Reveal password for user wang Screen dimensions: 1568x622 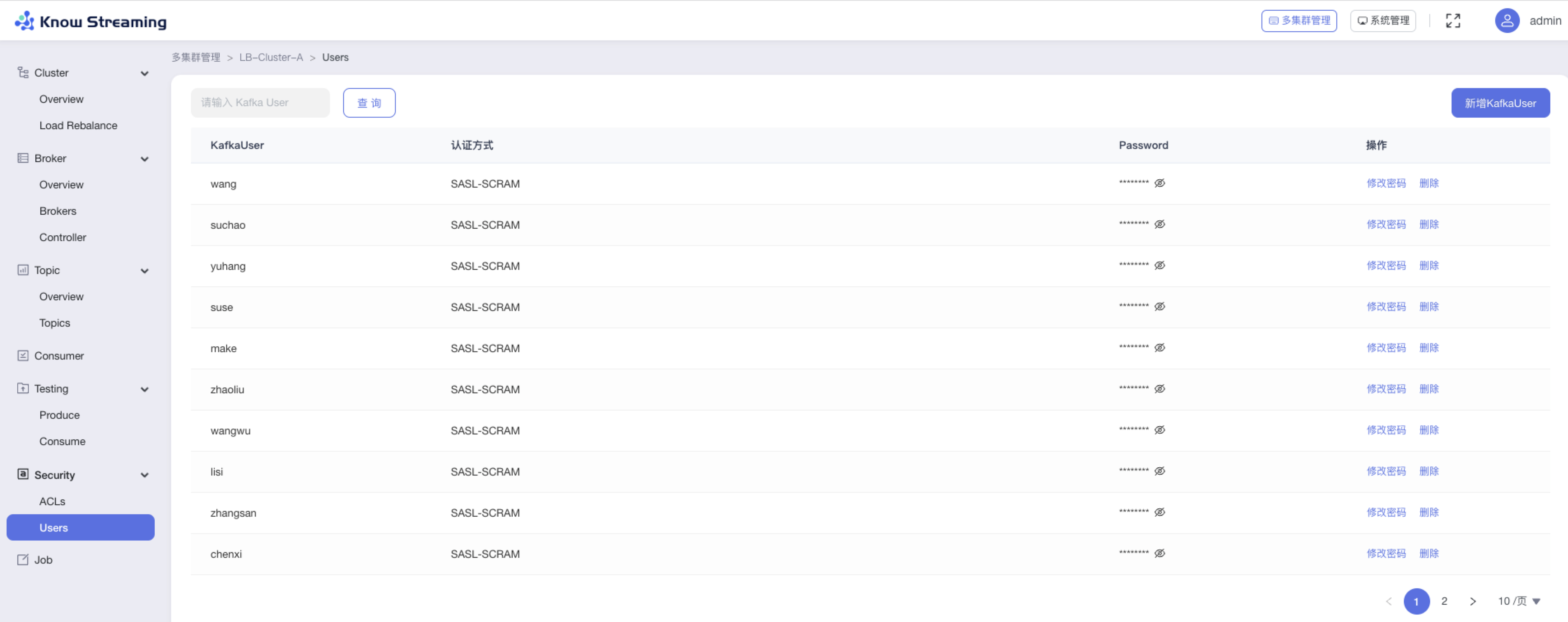point(1159,183)
